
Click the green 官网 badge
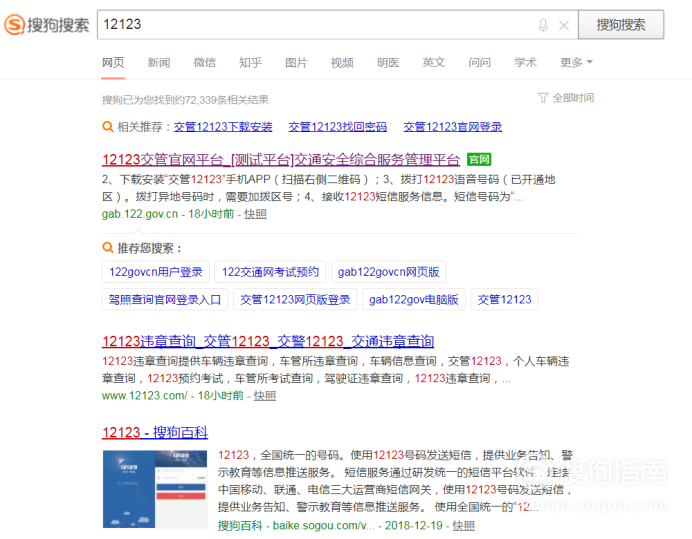479,159
